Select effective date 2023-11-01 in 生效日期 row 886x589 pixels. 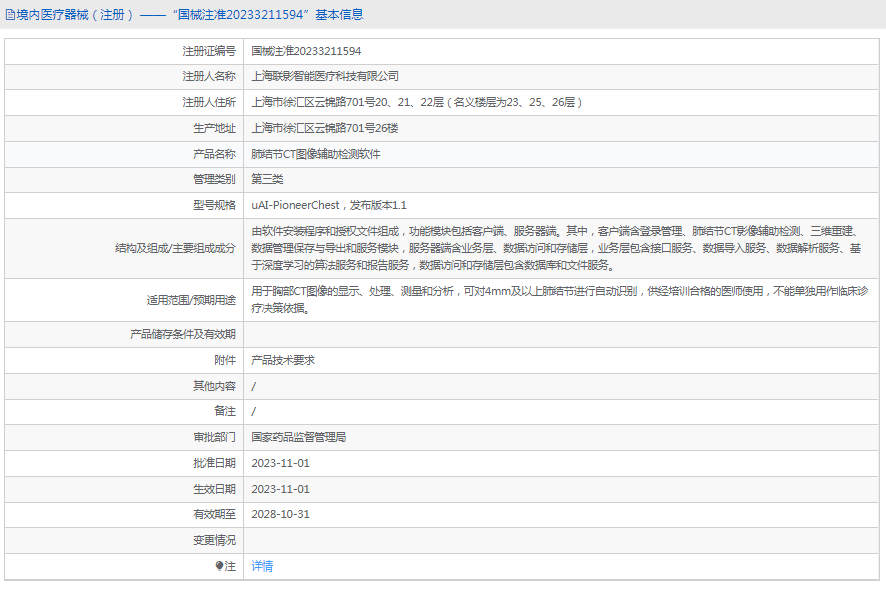(x=281, y=489)
